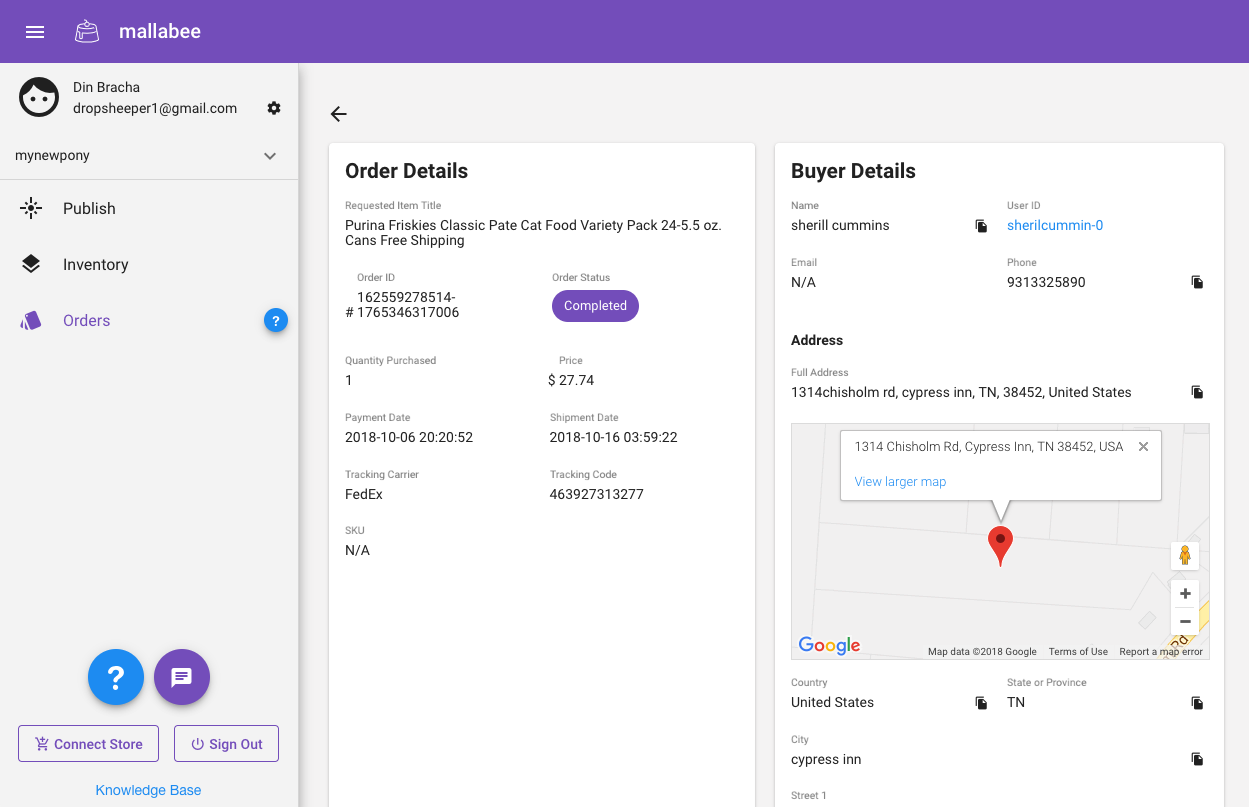Close the map address popup
The height and width of the screenshot is (807, 1249).
1143,447
